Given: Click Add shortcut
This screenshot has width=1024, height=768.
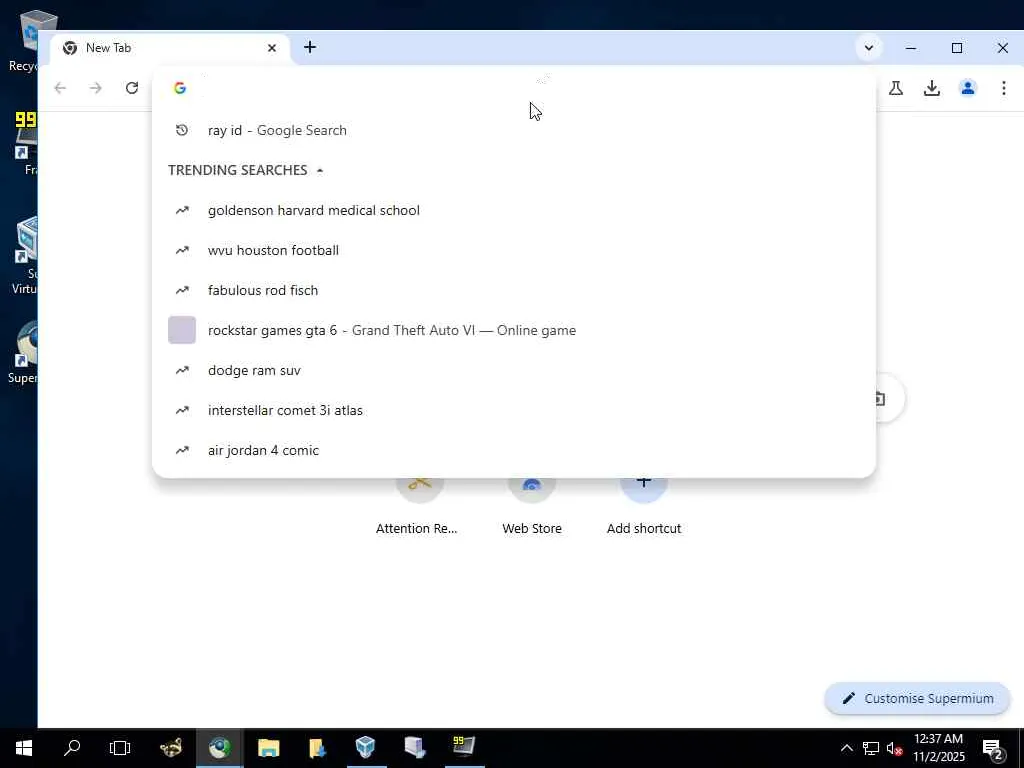Looking at the screenshot, I should pos(644,506).
